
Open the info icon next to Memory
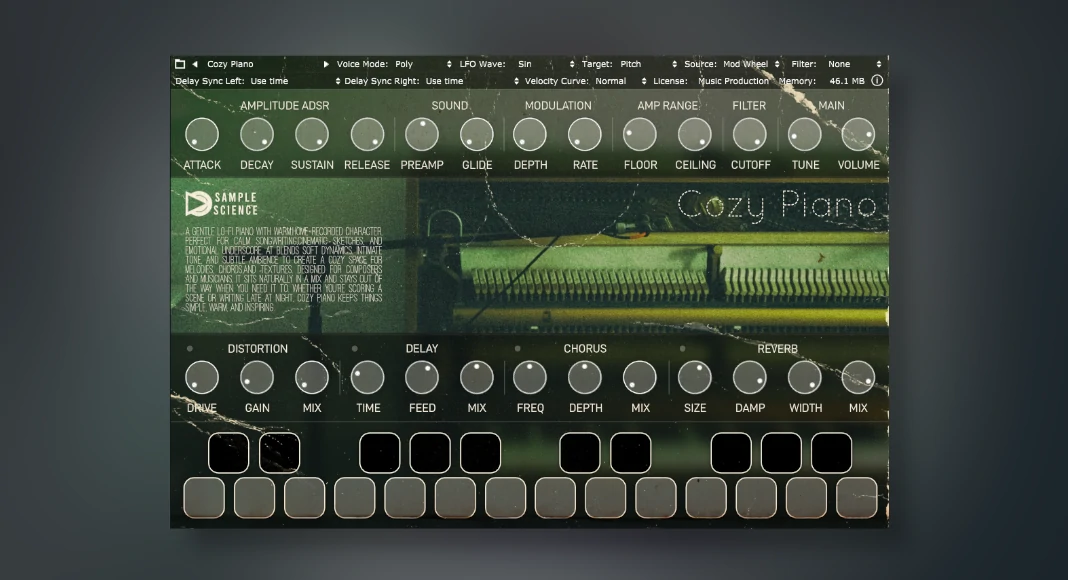[877, 80]
